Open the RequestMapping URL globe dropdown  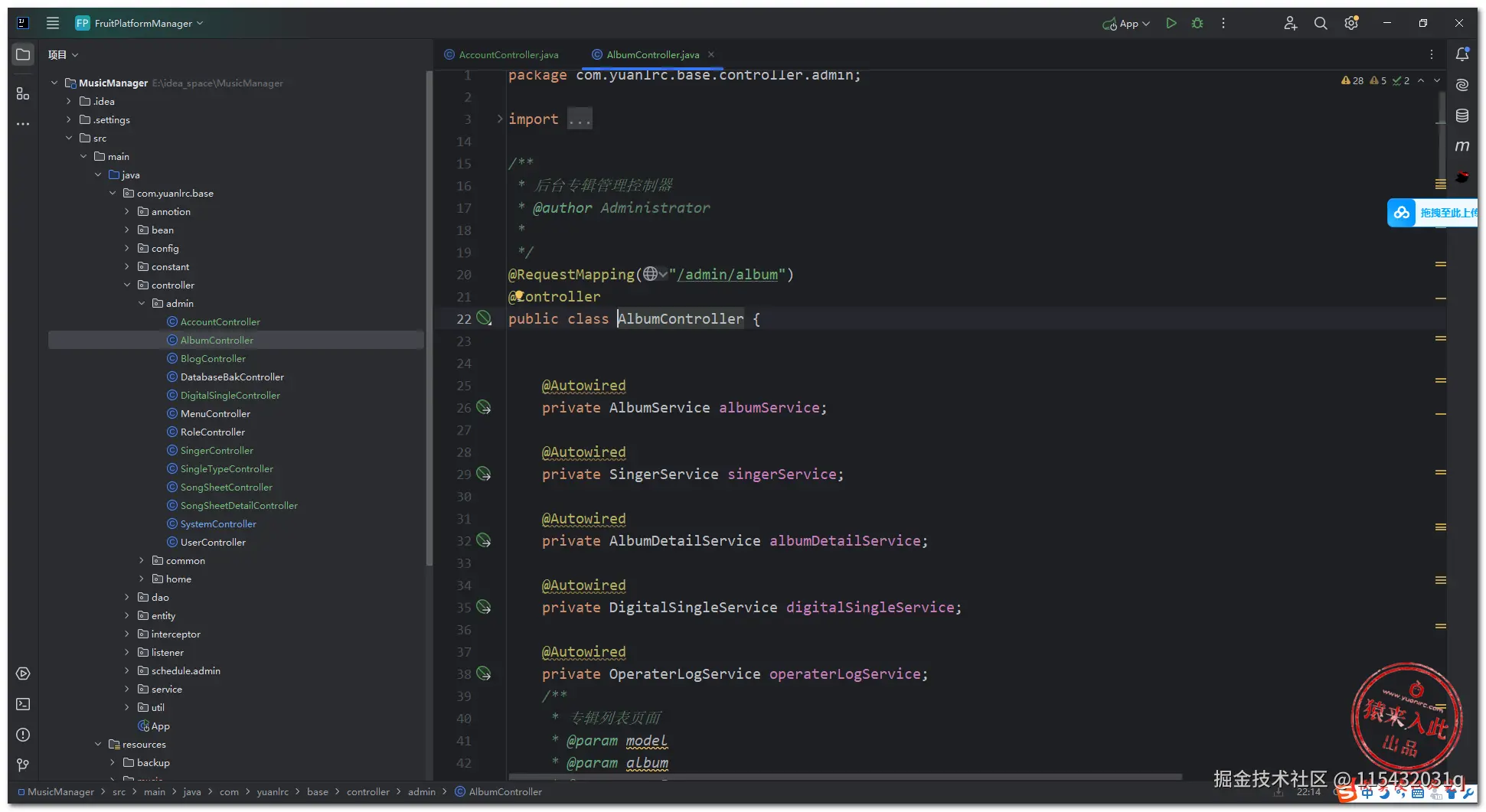pyautogui.click(x=654, y=274)
